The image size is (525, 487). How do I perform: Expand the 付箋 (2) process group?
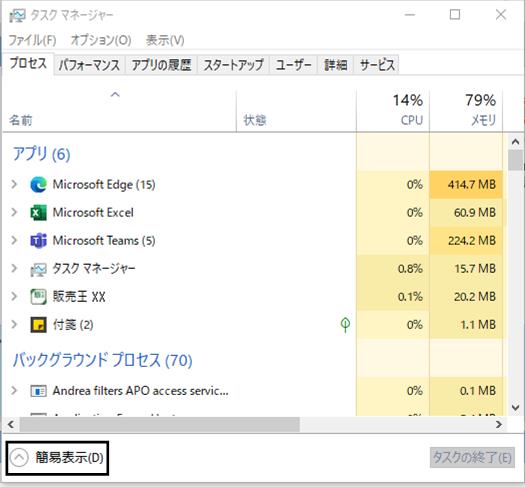coord(14,325)
